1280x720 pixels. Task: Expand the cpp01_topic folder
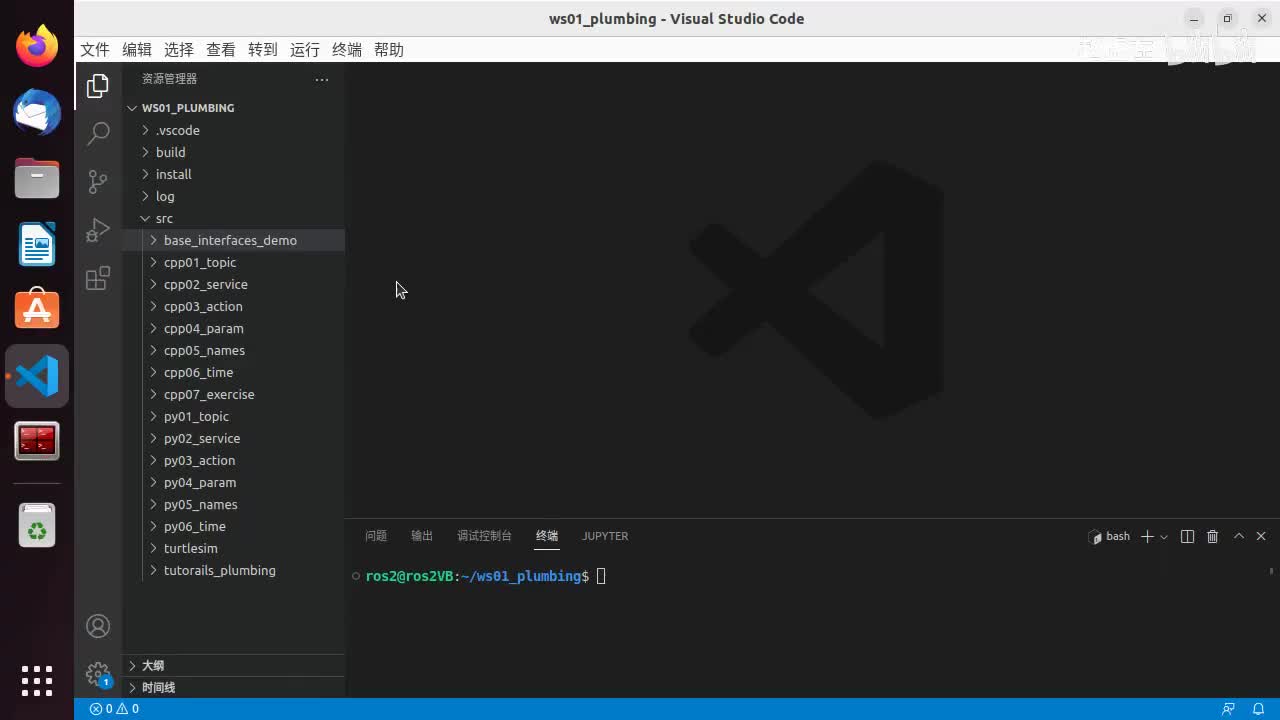pos(234,262)
